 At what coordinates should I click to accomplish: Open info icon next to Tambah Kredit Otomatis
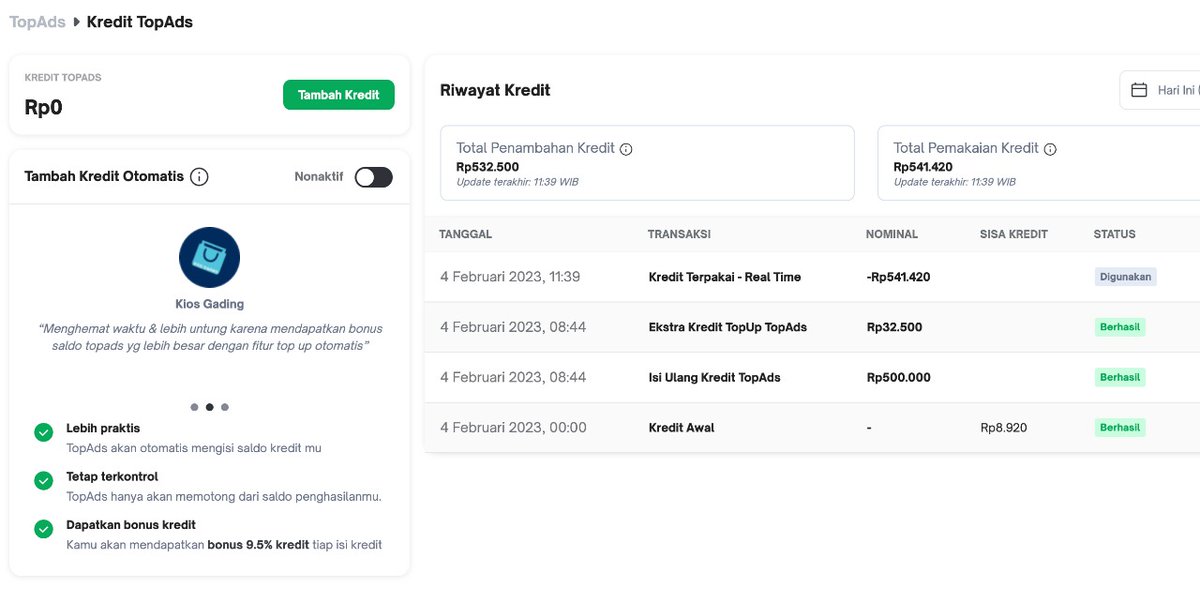click(x=199, y=177)
